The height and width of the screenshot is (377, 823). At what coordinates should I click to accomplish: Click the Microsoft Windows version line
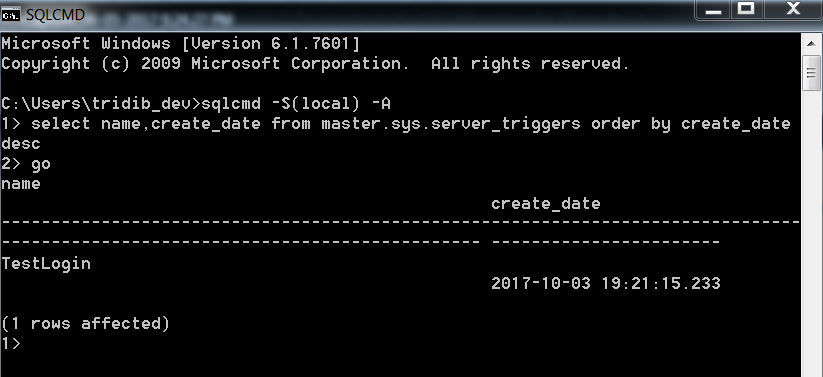[x=181, y=44]
